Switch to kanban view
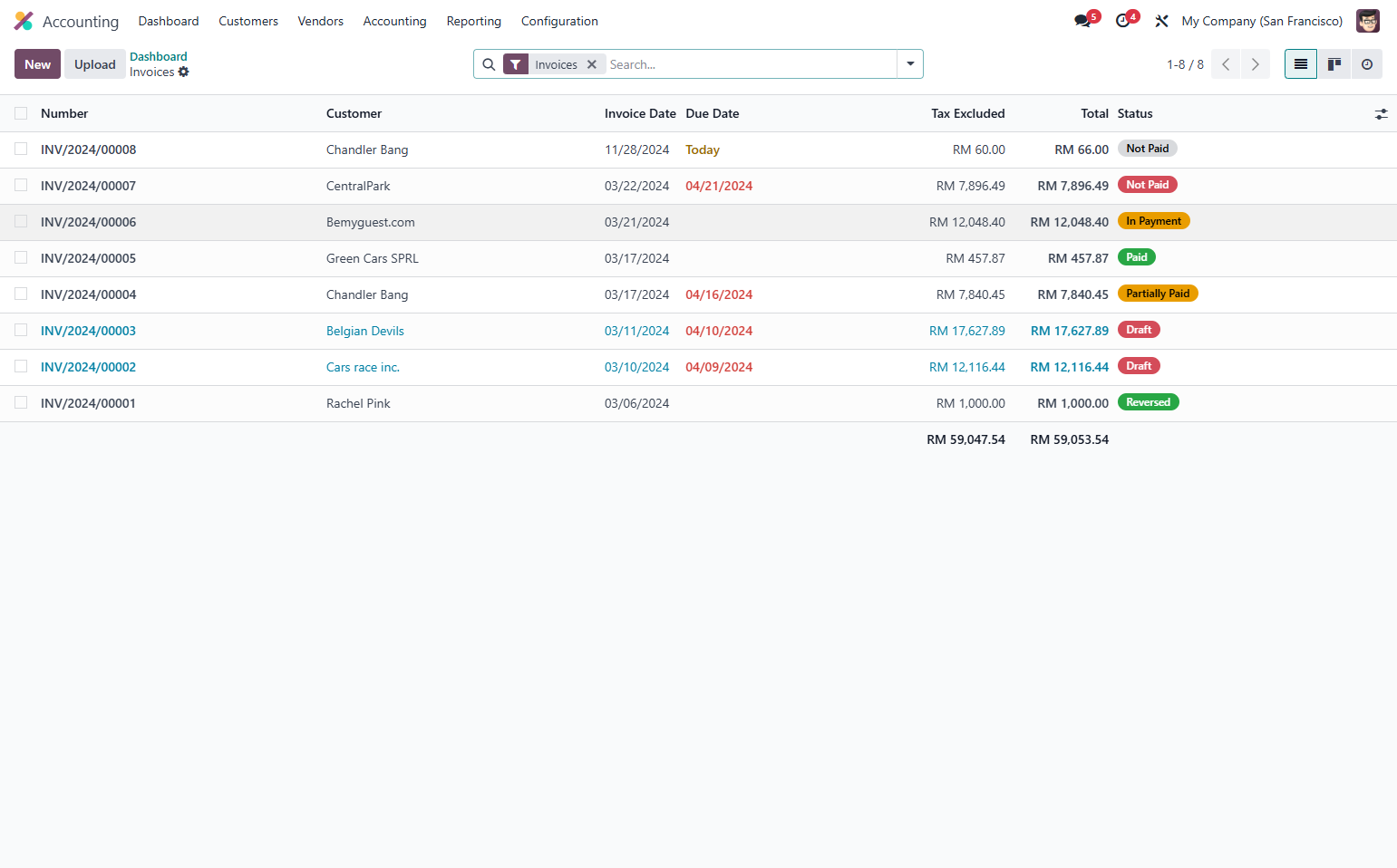 (1334, 64)
